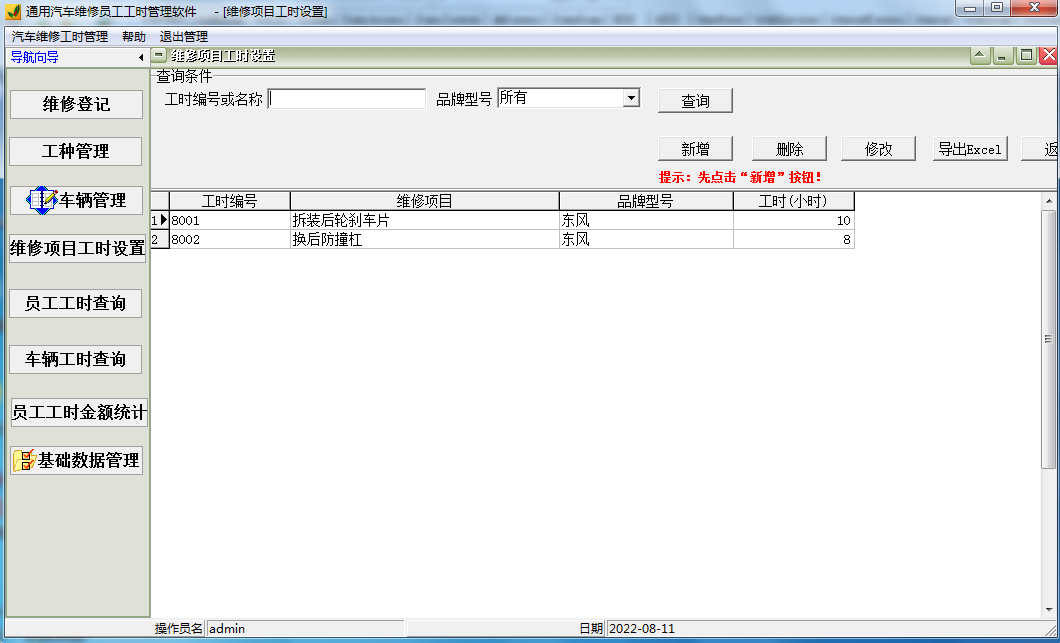Close the 维修项目工时设置 child window
Viewport: 1060px width, 643px height.
click(1049, 56)
